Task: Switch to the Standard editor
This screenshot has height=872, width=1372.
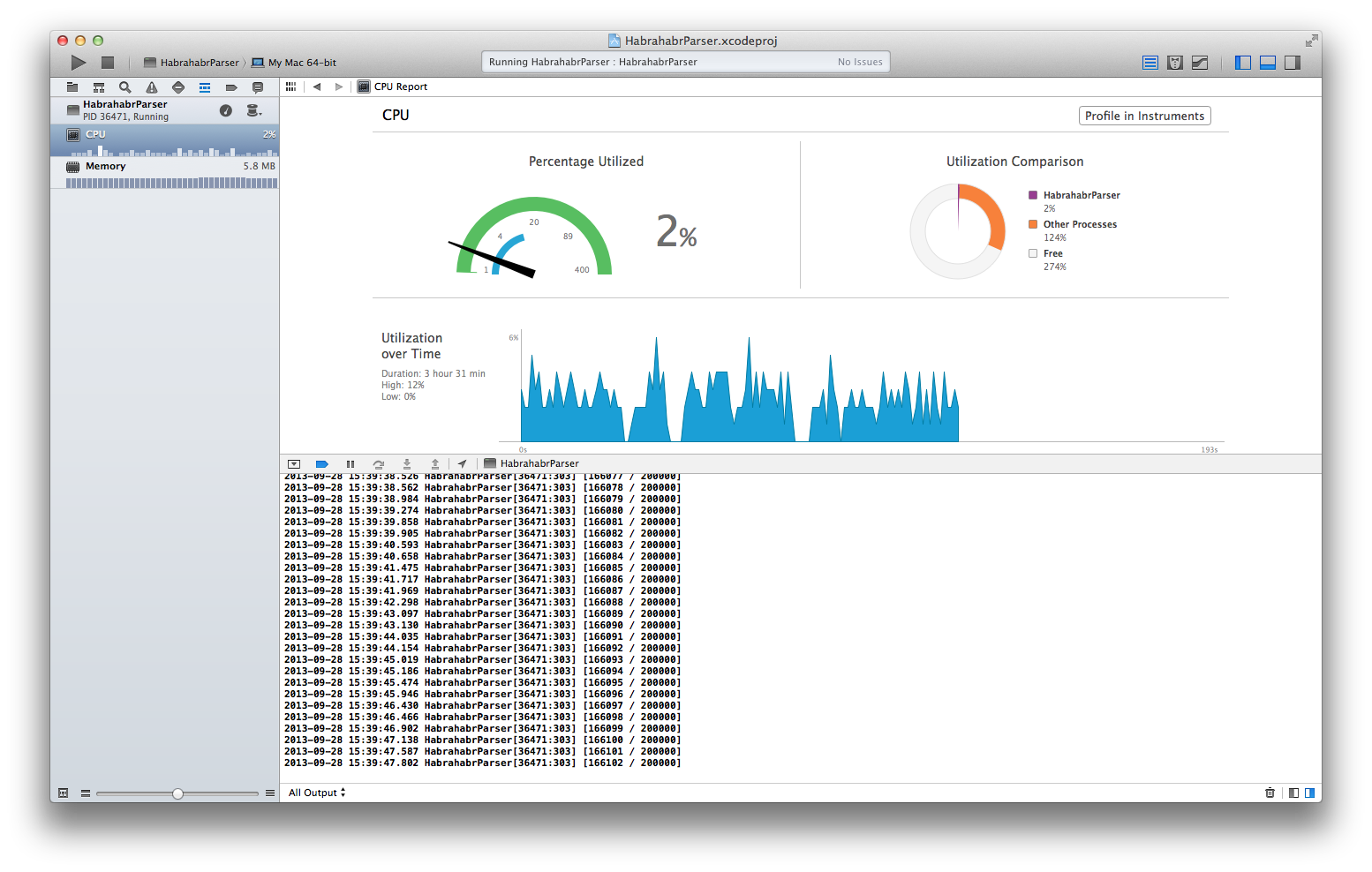Action: (1150, 63)
